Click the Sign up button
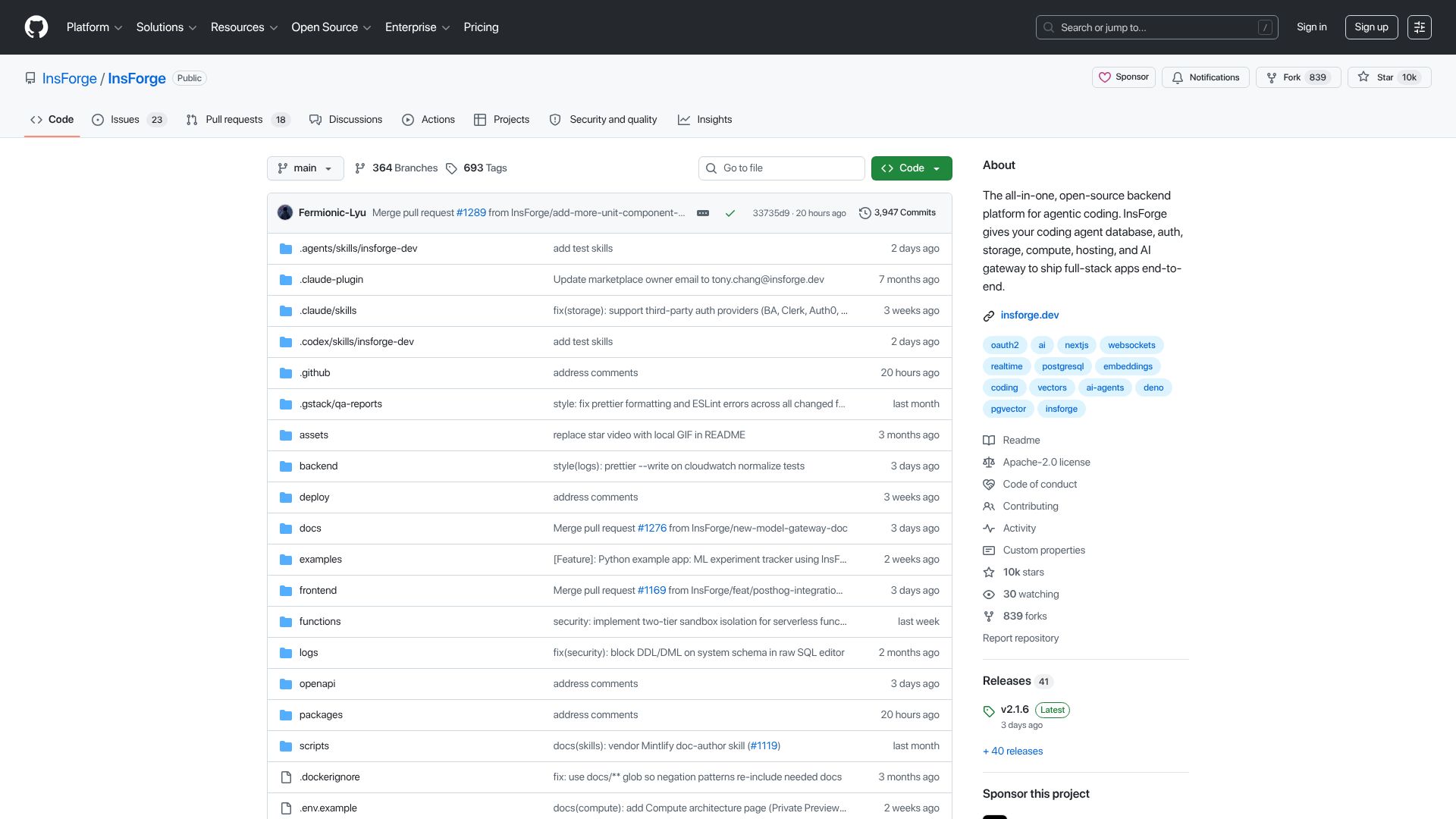1456x819 pixels. point(1371,27)
